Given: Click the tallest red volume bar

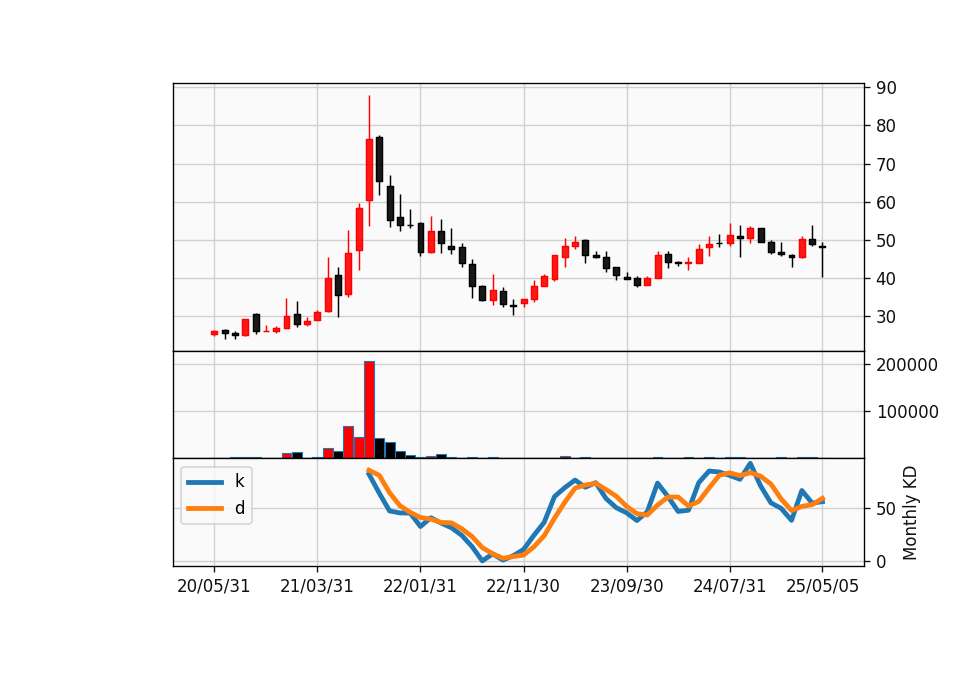Looking at the screenshot, I should coord(369,410).
